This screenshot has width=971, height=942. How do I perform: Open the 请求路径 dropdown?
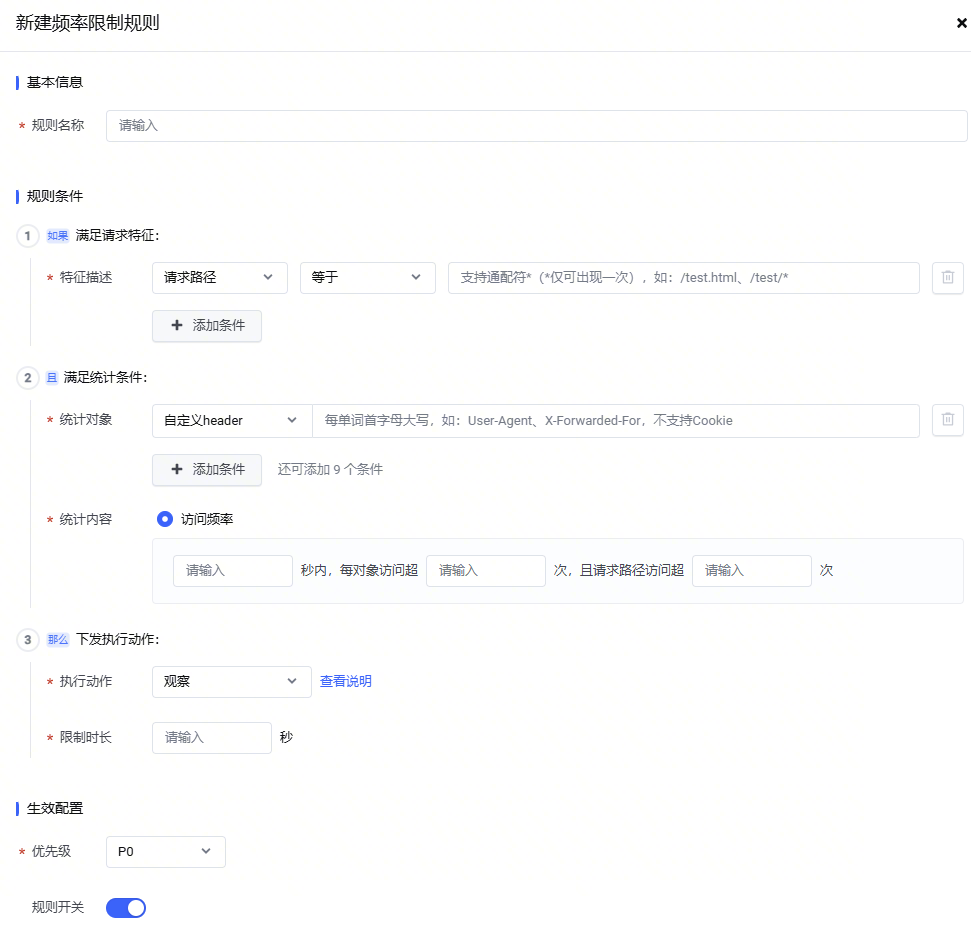219,278
